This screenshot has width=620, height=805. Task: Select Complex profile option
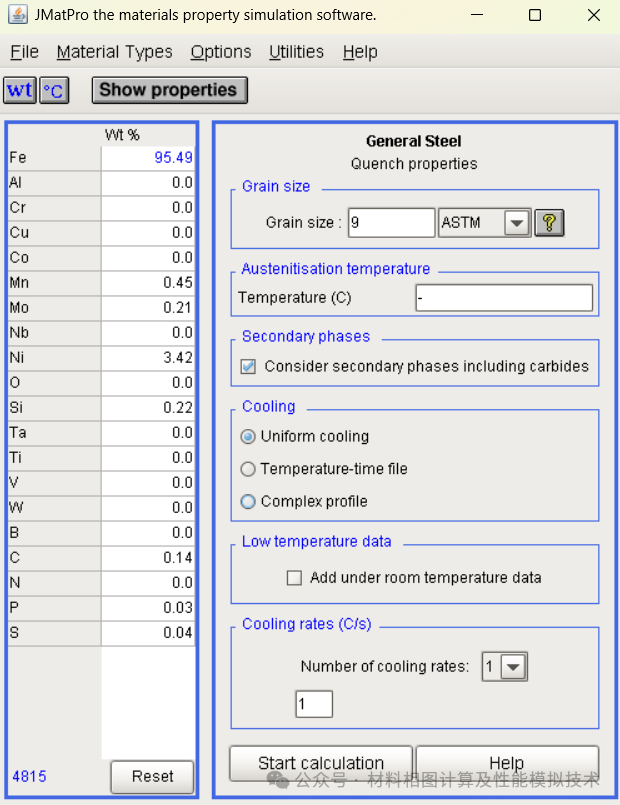tap(248, 502)
